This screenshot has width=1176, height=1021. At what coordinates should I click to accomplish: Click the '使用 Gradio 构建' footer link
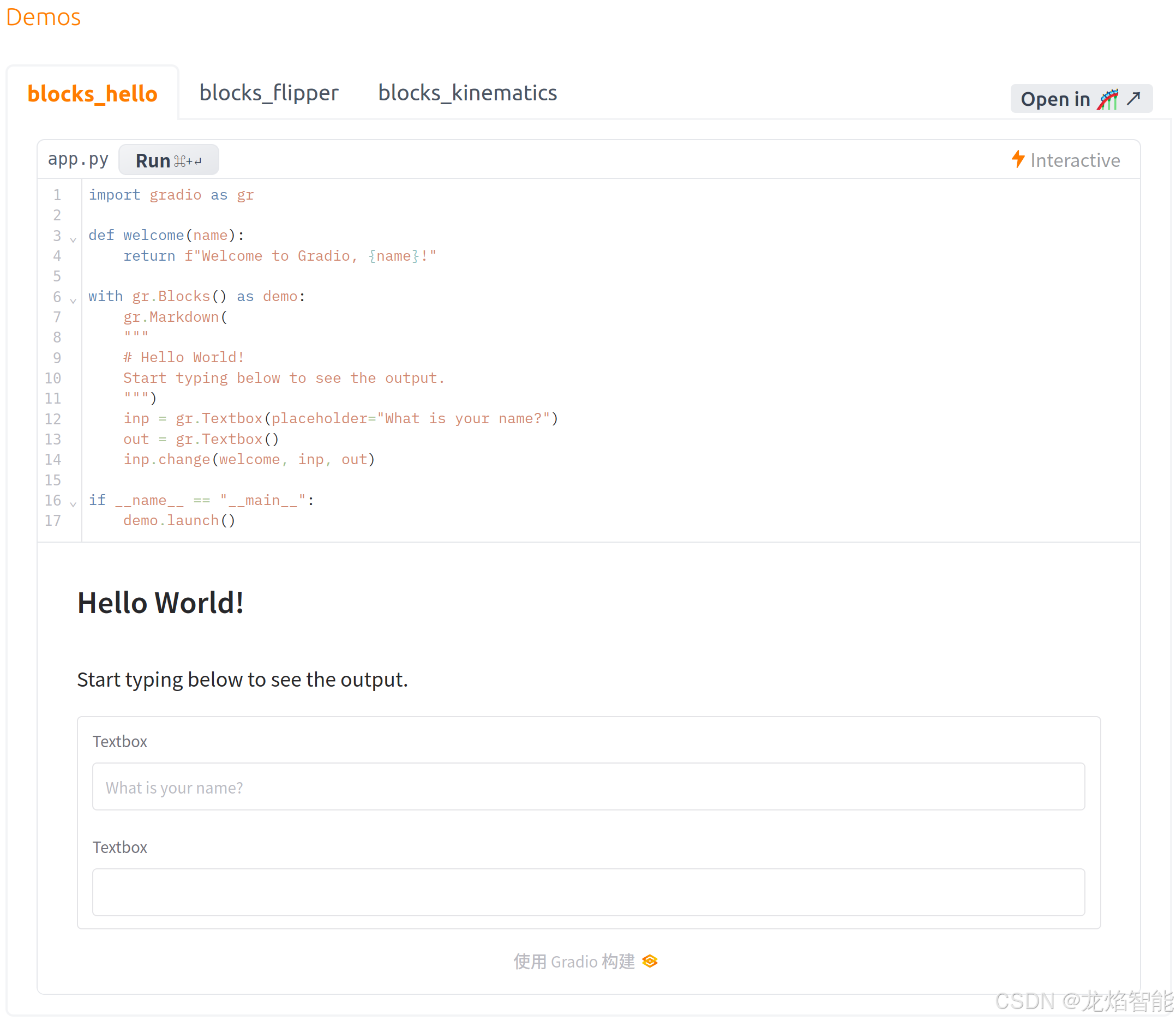point(574,961)
